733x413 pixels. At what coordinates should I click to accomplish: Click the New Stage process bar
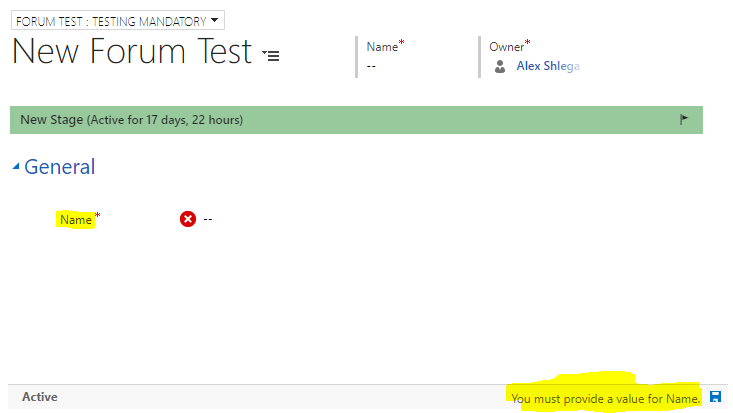pyautogui.click(x=356, y=120)
